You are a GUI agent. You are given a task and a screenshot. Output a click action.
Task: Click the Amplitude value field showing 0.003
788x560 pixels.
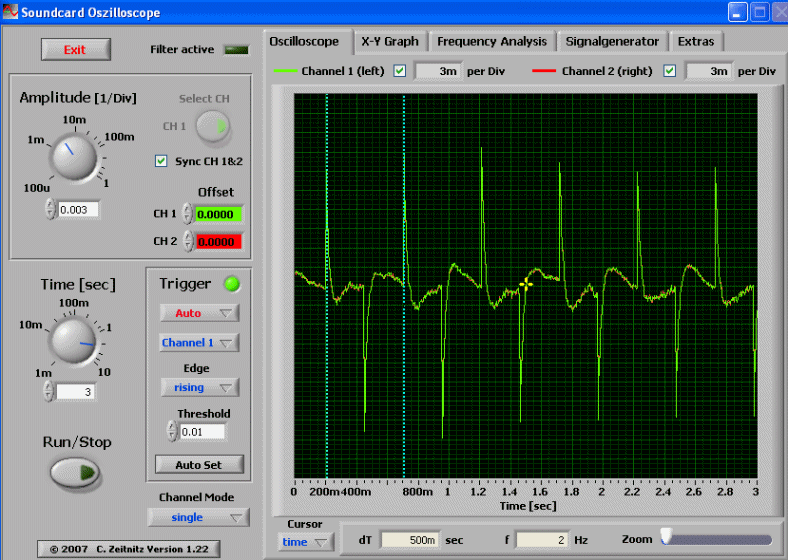(78, 210)
